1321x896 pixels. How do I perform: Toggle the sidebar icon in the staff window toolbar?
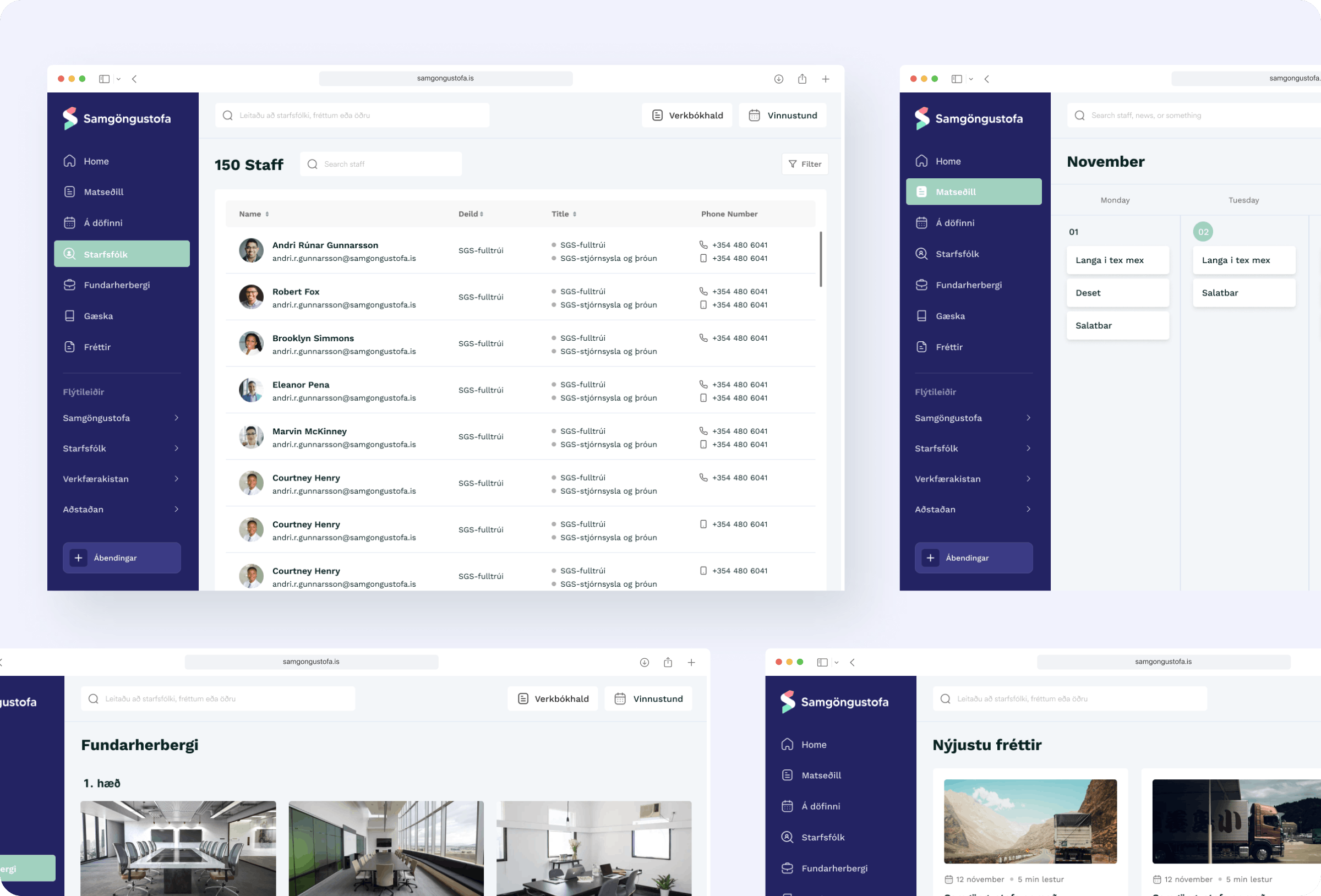coord(104,79)
